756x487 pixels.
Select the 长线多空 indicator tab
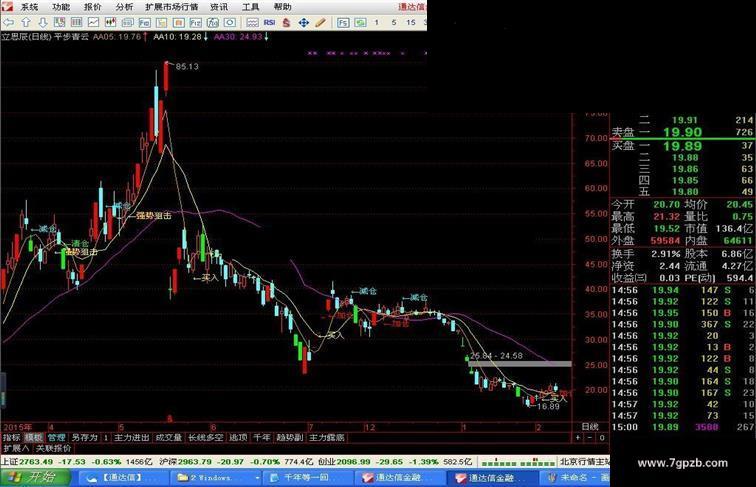[205, 438]
